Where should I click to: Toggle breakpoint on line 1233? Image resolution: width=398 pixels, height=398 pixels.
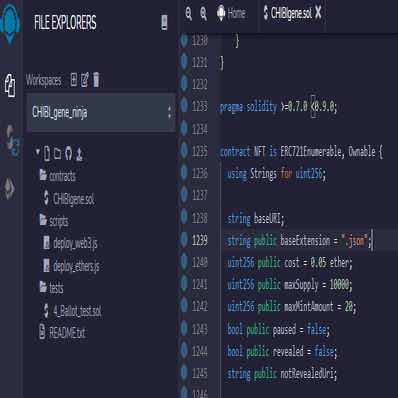point(184,106)
